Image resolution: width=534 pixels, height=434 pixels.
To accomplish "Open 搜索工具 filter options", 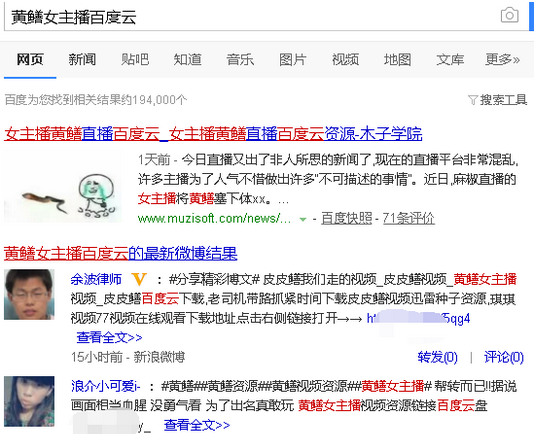I will click(x=503, y=100).
